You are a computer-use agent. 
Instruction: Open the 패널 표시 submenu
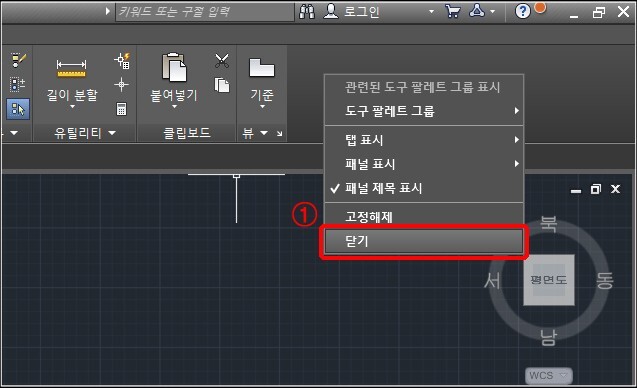click(424, 164)
